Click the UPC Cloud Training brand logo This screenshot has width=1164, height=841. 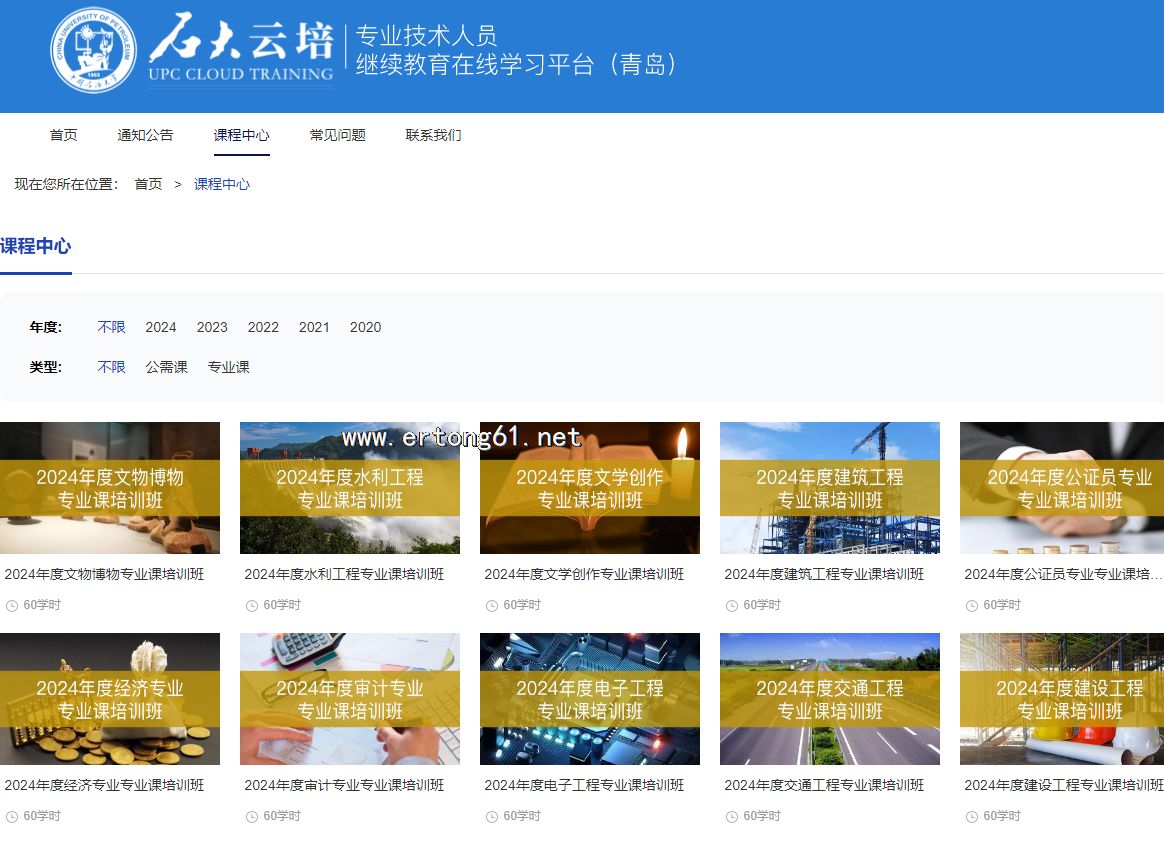point(241,50)
